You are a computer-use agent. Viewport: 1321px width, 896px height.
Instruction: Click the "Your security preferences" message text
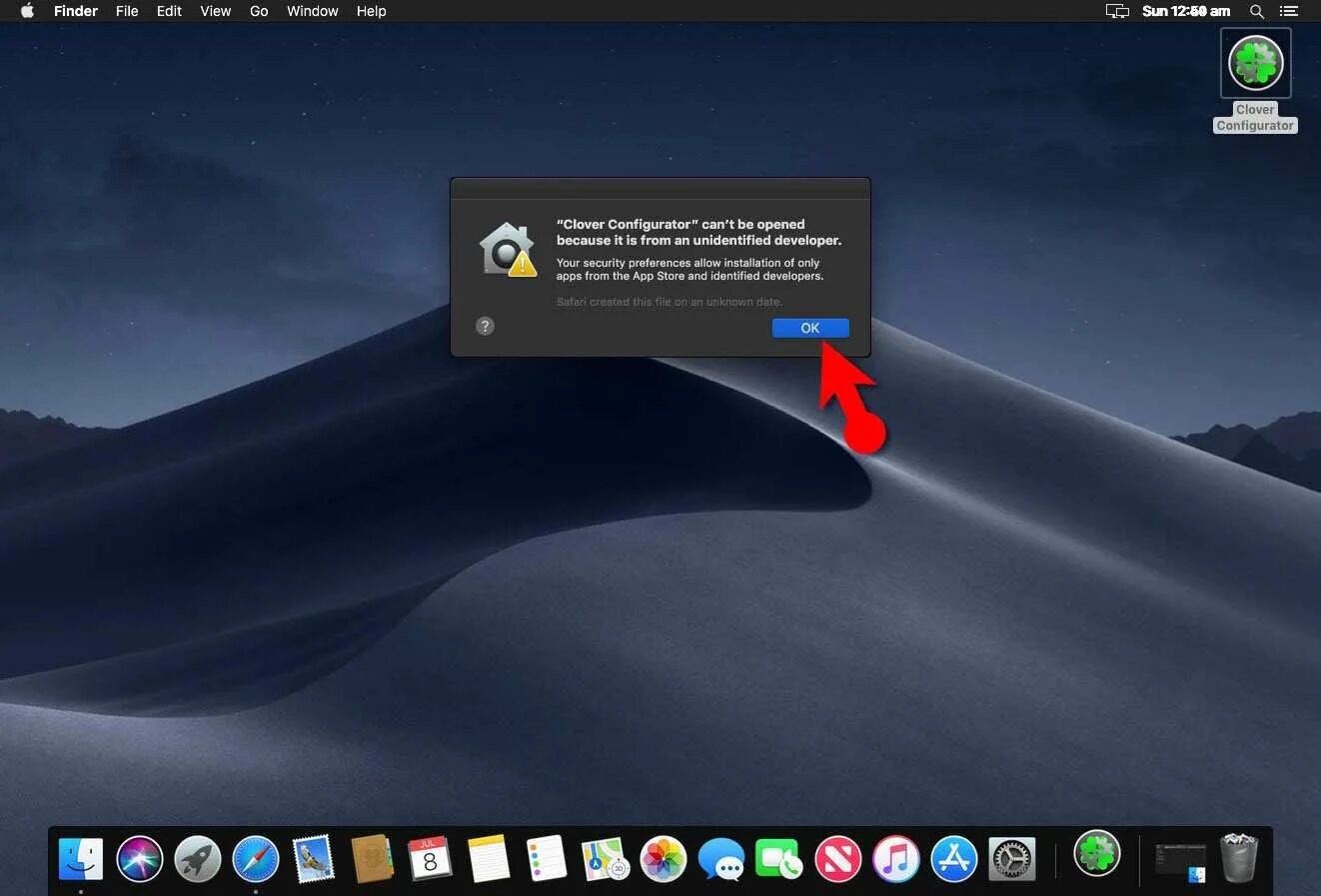point(689,270)
